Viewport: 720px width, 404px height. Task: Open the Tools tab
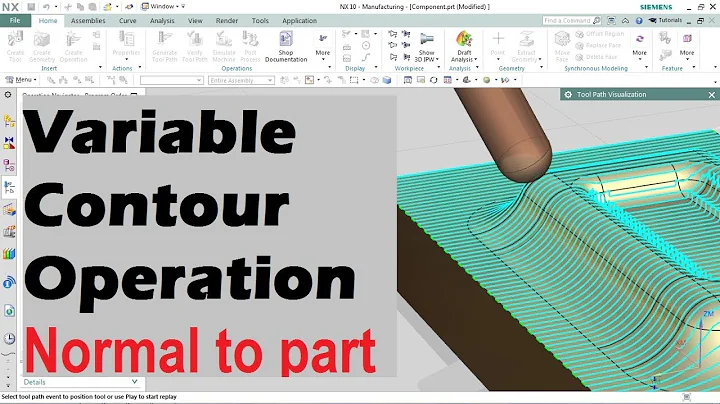click(x=260, y=21)
